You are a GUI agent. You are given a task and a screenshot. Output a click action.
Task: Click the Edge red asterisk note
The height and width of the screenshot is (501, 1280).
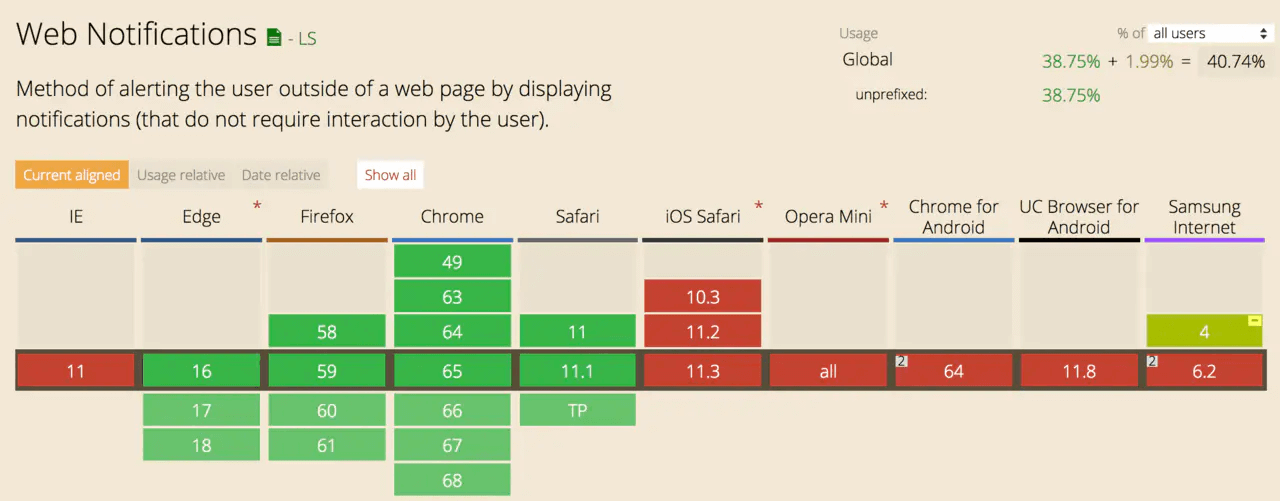point(257,206)
